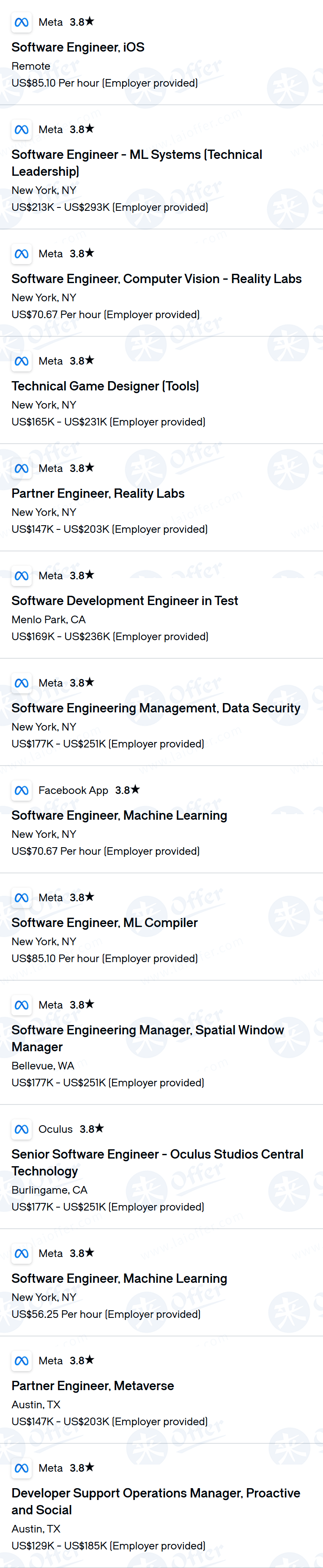Screen dimensions: 323x1568
Task: Click the logo icon on the ML Compiler listing
Action: 21,898
